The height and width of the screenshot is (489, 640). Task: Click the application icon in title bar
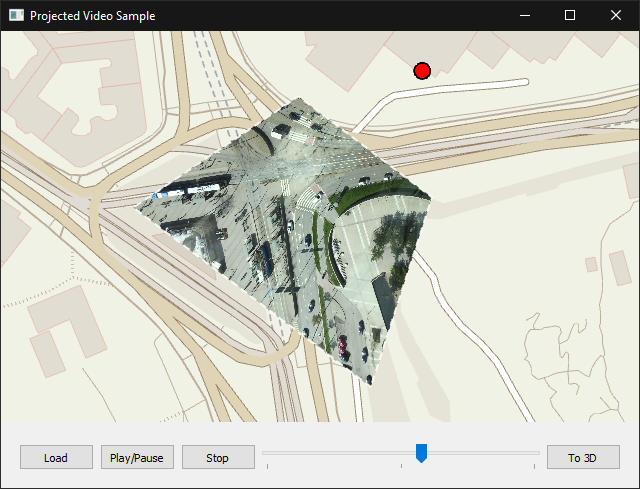(x=16, y=15)
